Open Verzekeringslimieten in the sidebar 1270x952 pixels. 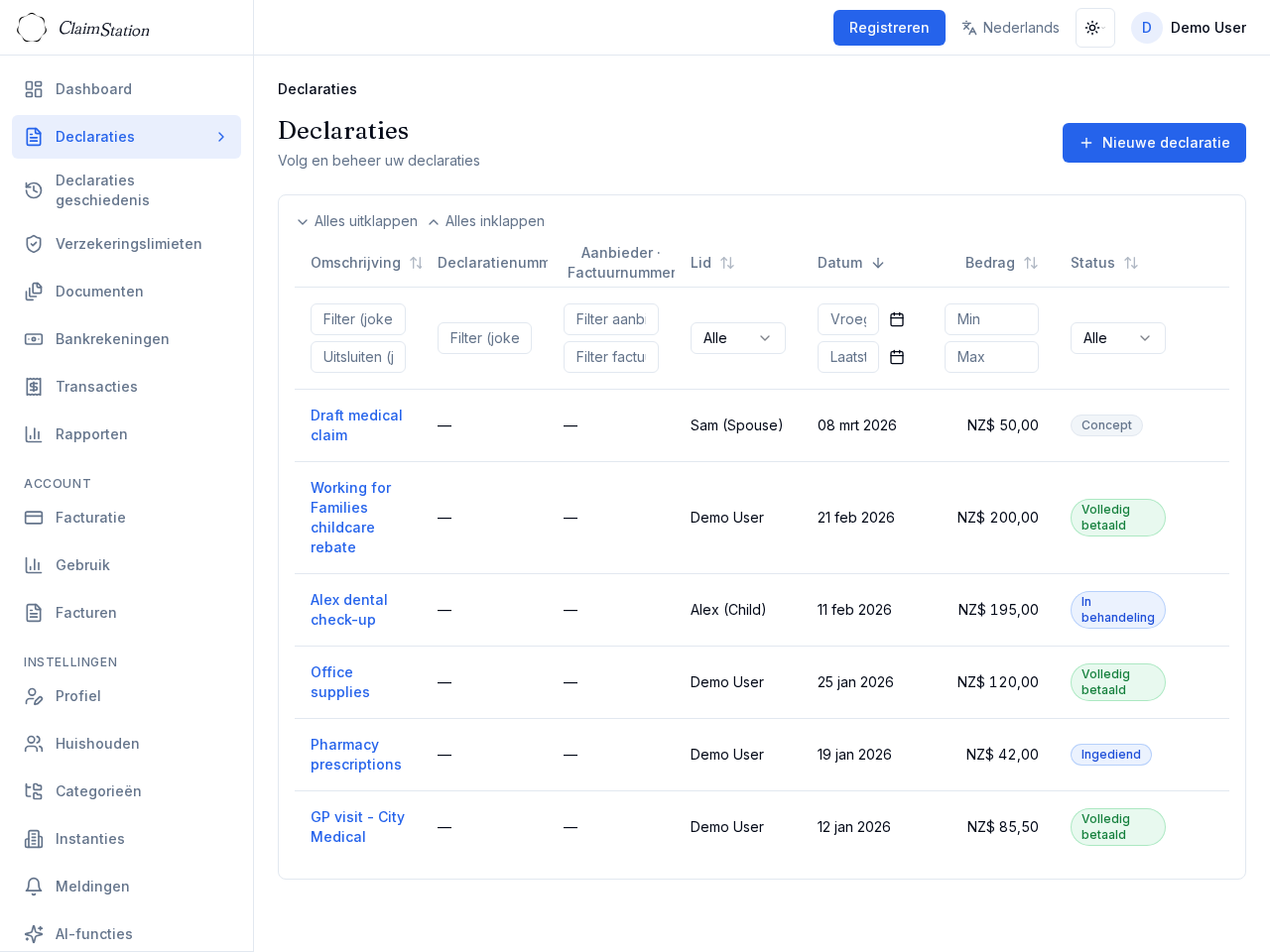[x=128, y=244]
